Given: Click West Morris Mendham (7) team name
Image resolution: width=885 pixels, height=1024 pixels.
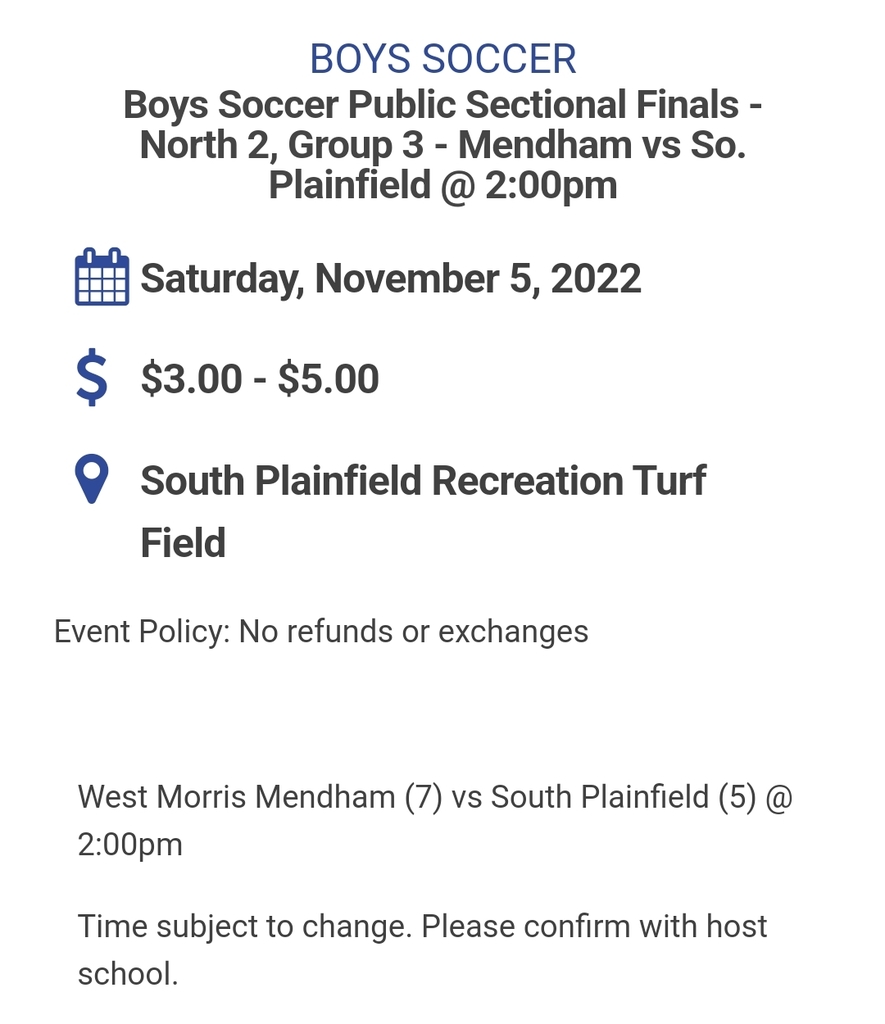Looking at the screenshot, I should 260,797.
